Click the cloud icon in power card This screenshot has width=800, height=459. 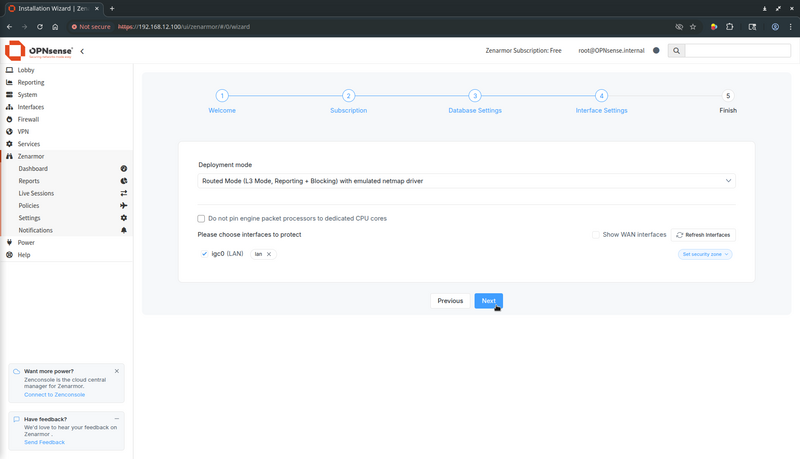(16, 371)
